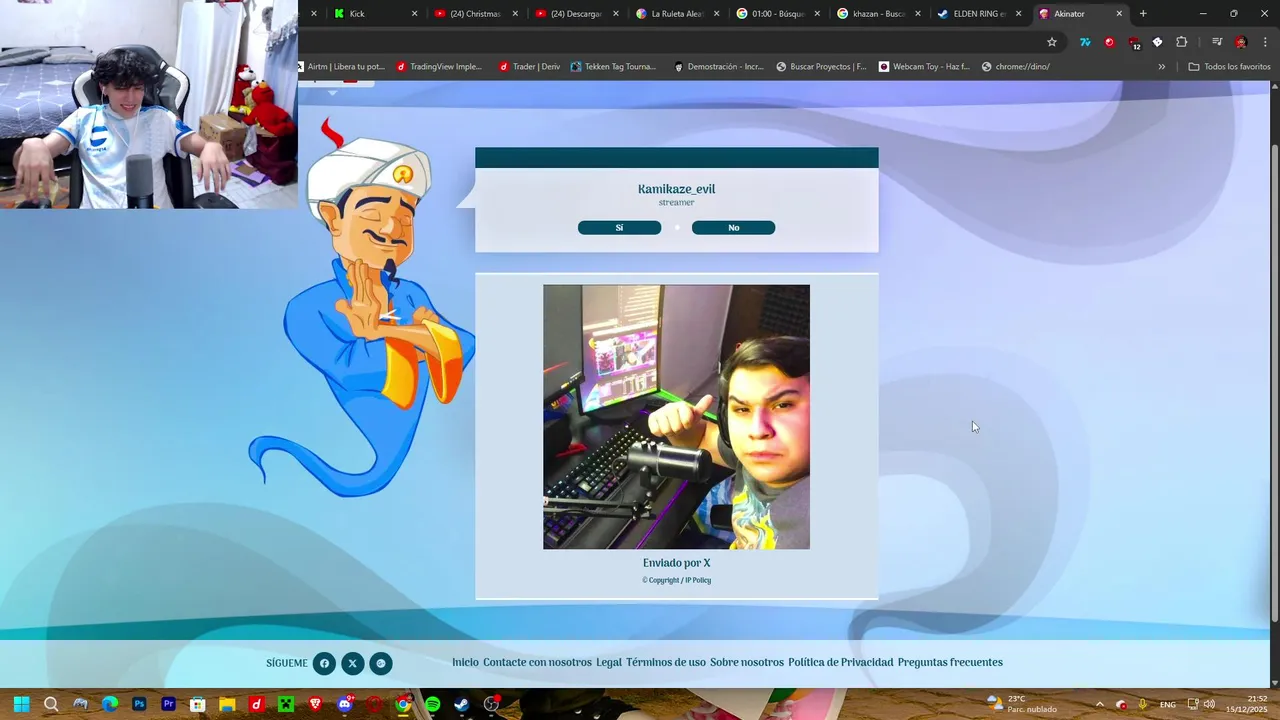Launch Brave browser from taskbar
Screen dimensions: 1280x720
(x=315, y=704)
